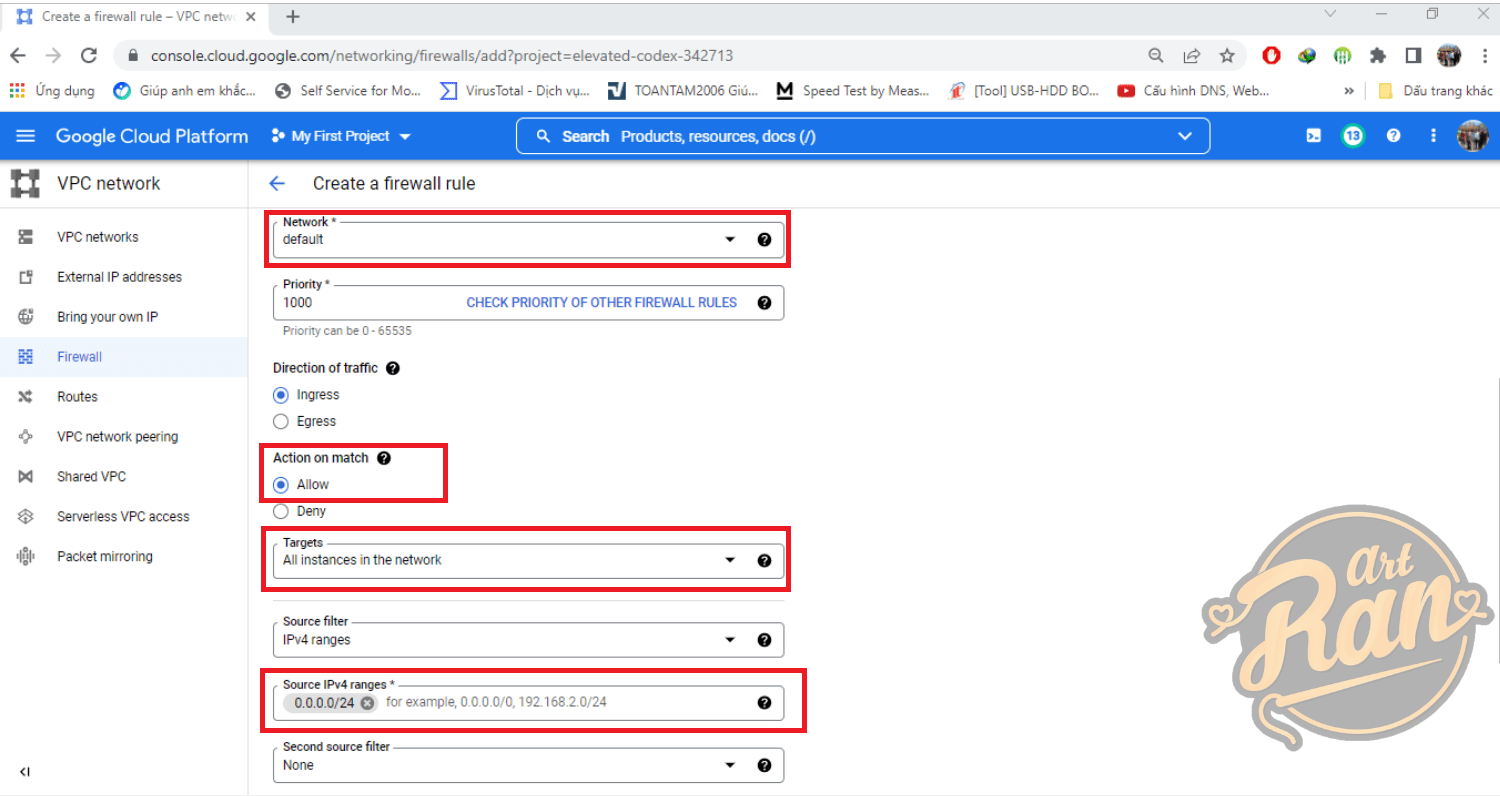Open the Second source filter dropdown
Image resolution: width=1500 pixels, height=797 pixels.
point(528,765)
